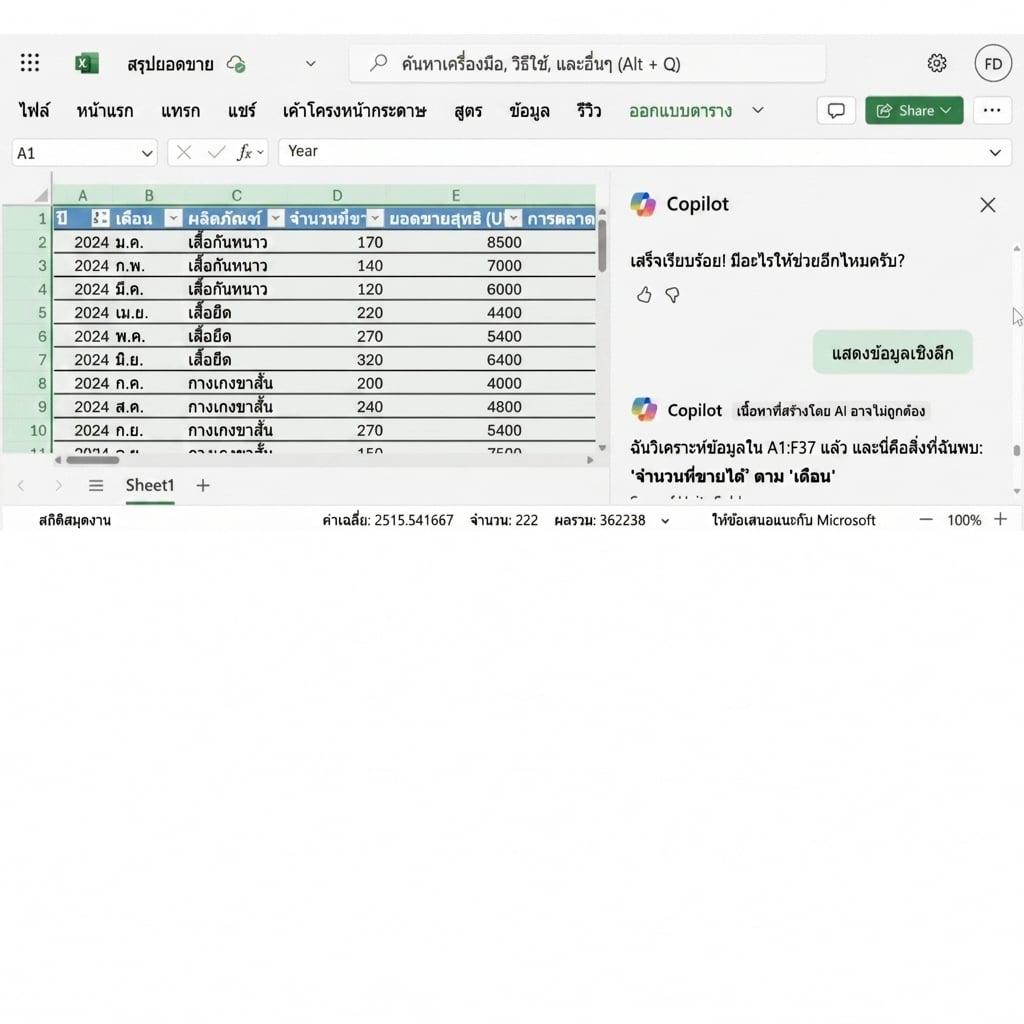Image resolution: width=1024 pixels, height=1024 pixels.
Task: Zoom out with the minus icon
Action: point(925,520)
